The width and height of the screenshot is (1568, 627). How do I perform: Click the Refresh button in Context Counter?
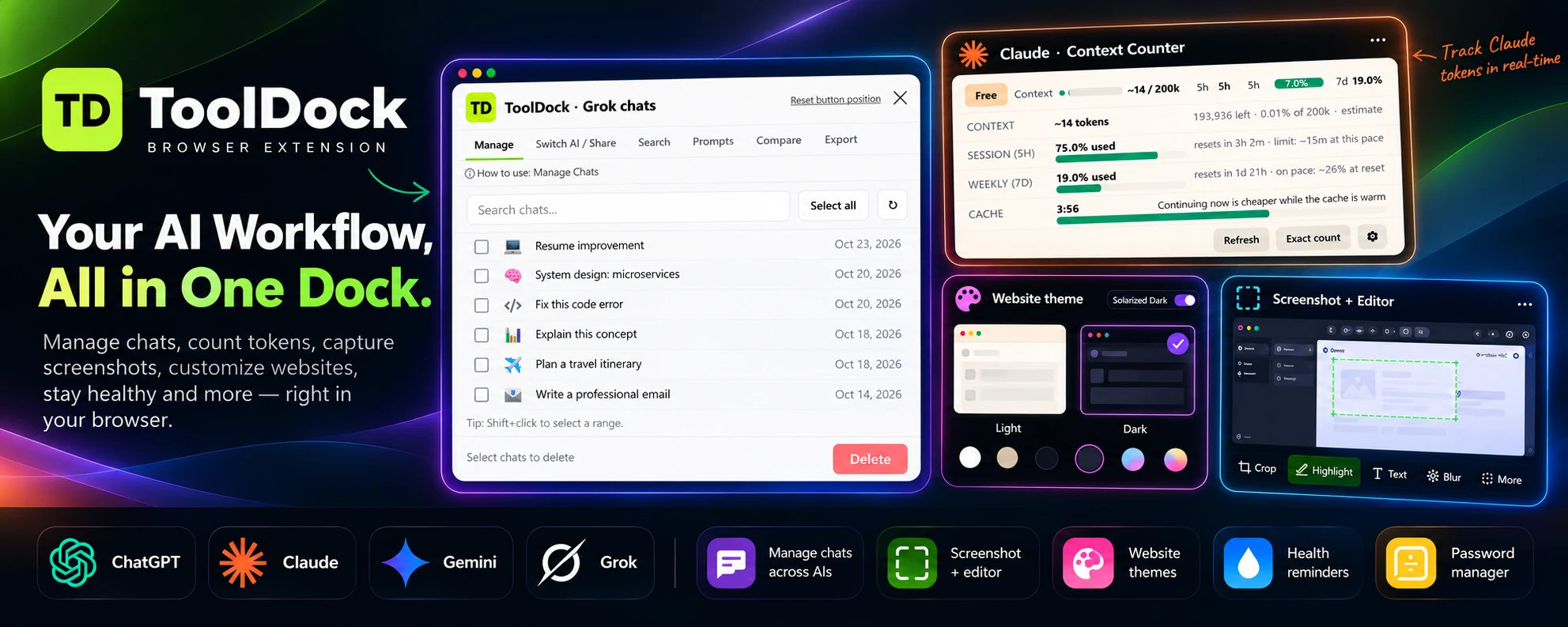coord(1241,240)
